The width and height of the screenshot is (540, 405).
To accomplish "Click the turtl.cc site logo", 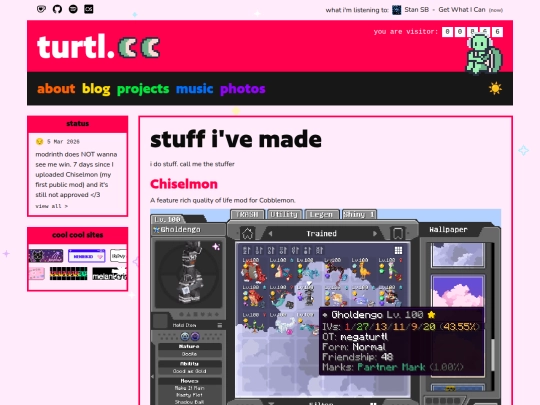I will tap(98, 46).
